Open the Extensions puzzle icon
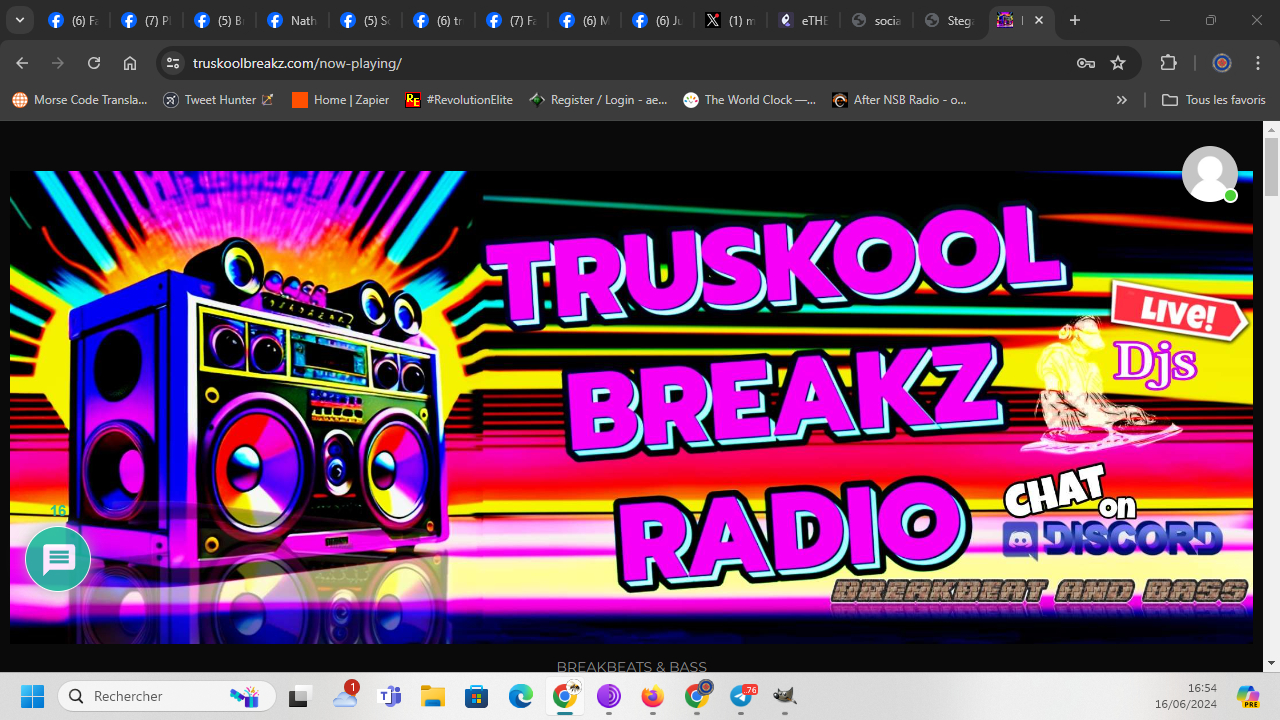 click(x=1168, y=63)
